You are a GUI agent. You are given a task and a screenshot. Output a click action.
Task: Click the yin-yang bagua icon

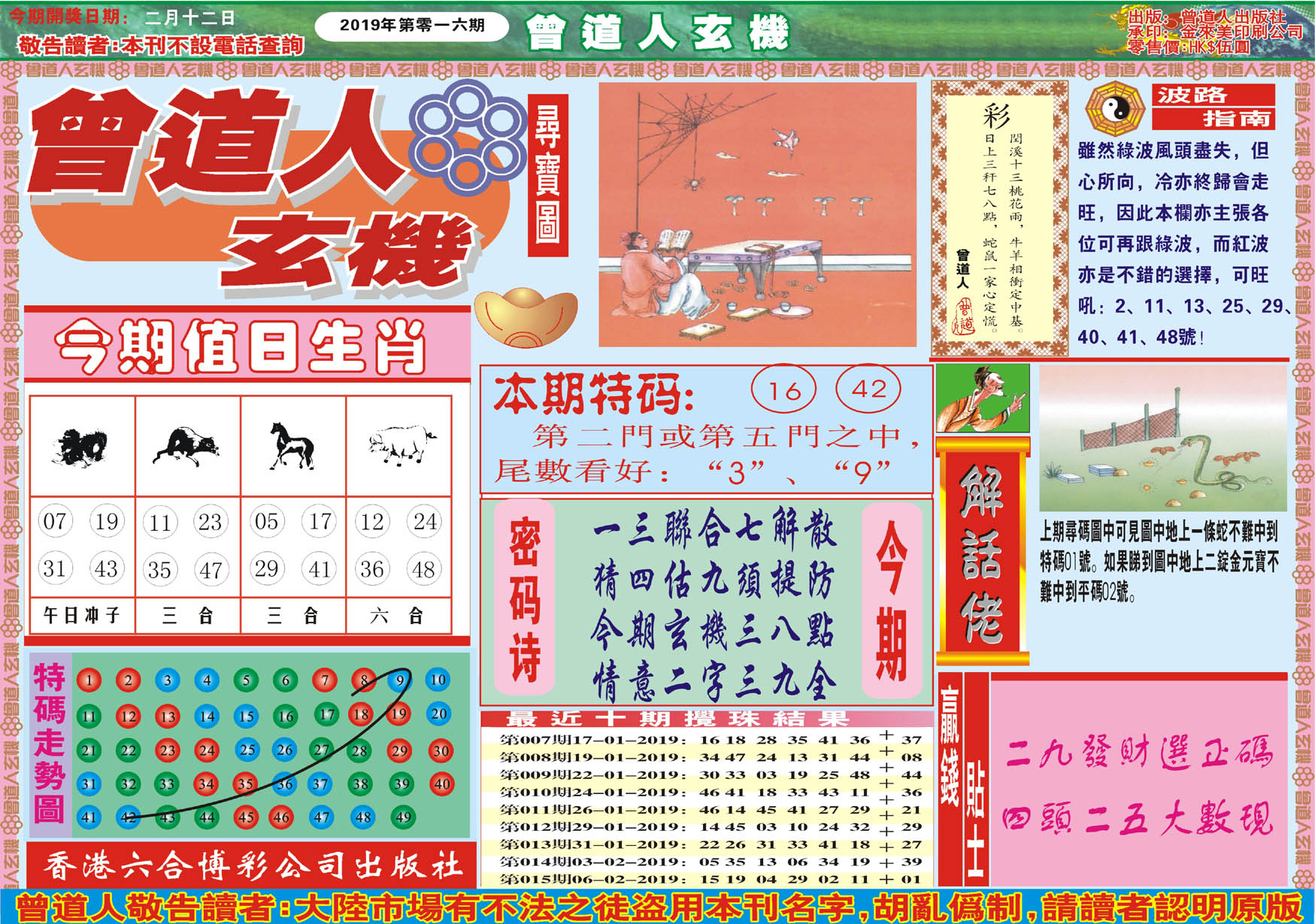point(1115,110)
